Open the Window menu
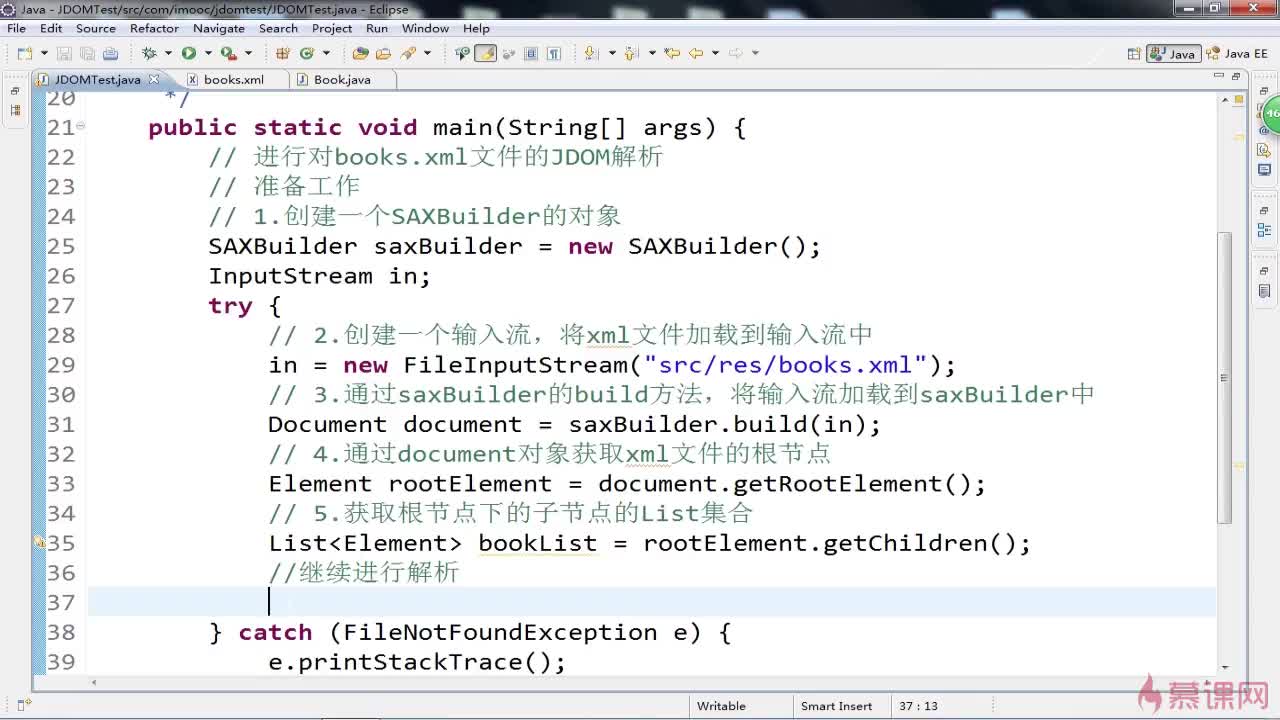This screenshot has width=1280, height=720. (425, 28)
